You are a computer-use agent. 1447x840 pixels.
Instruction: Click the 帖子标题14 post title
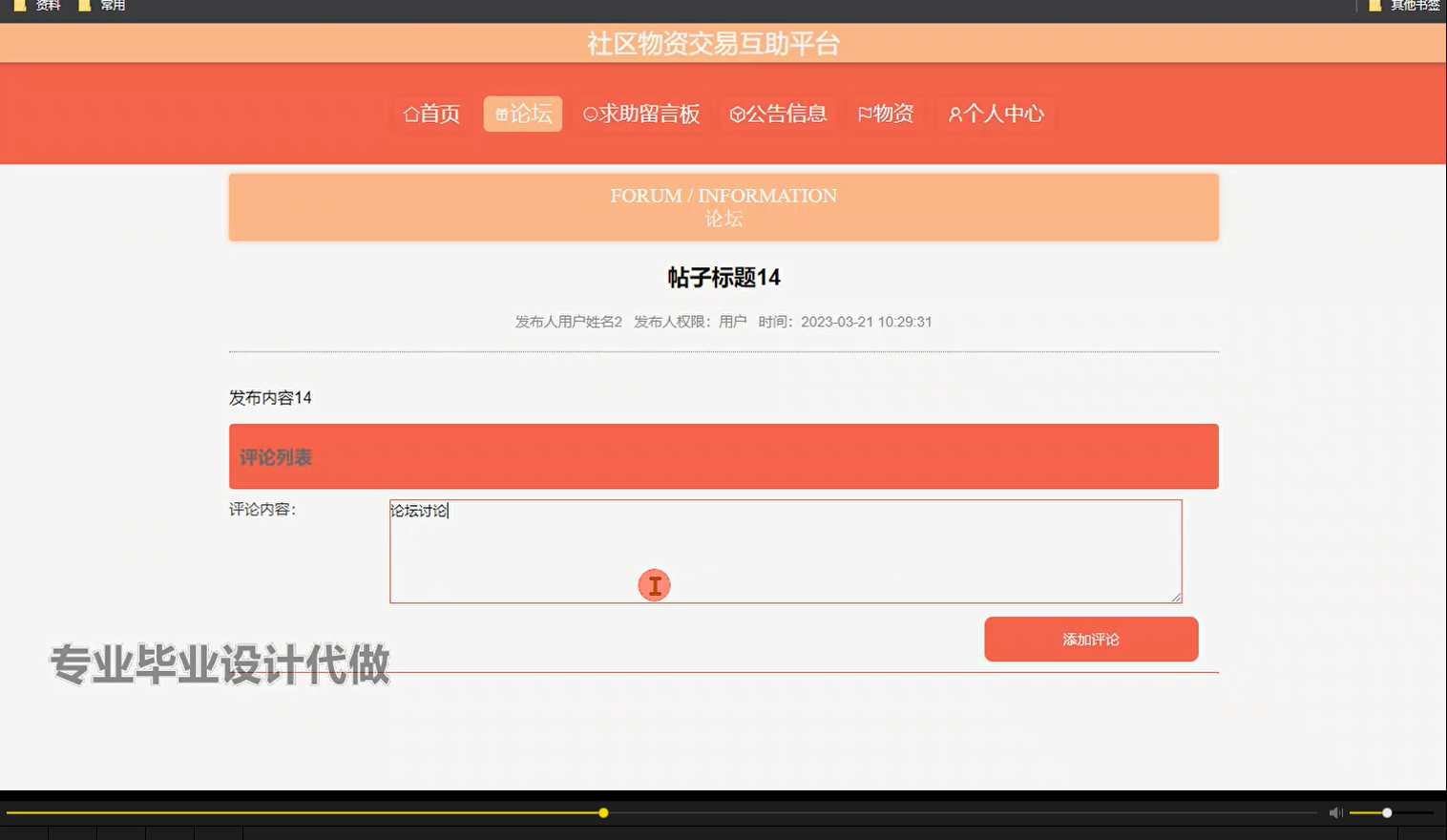click(x=723, y=278)
